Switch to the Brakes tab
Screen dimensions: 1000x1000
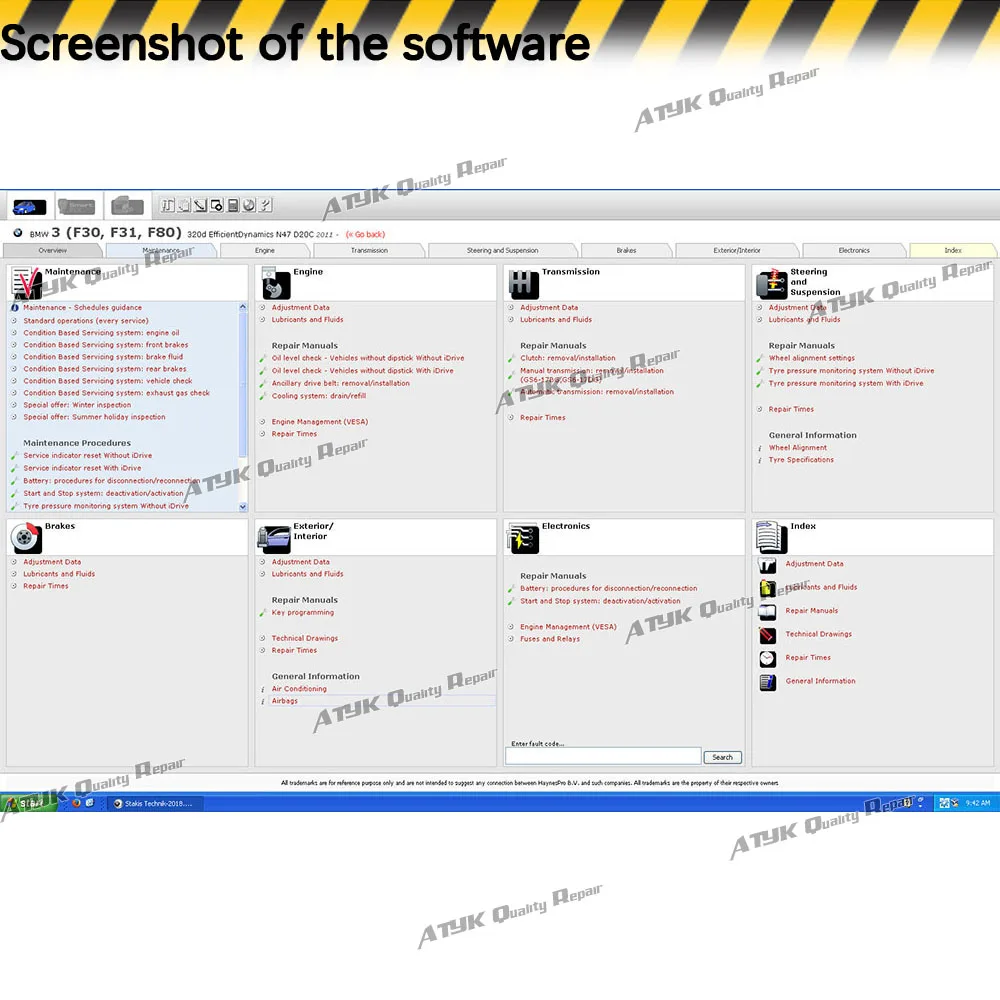click(x=626, y=251)
